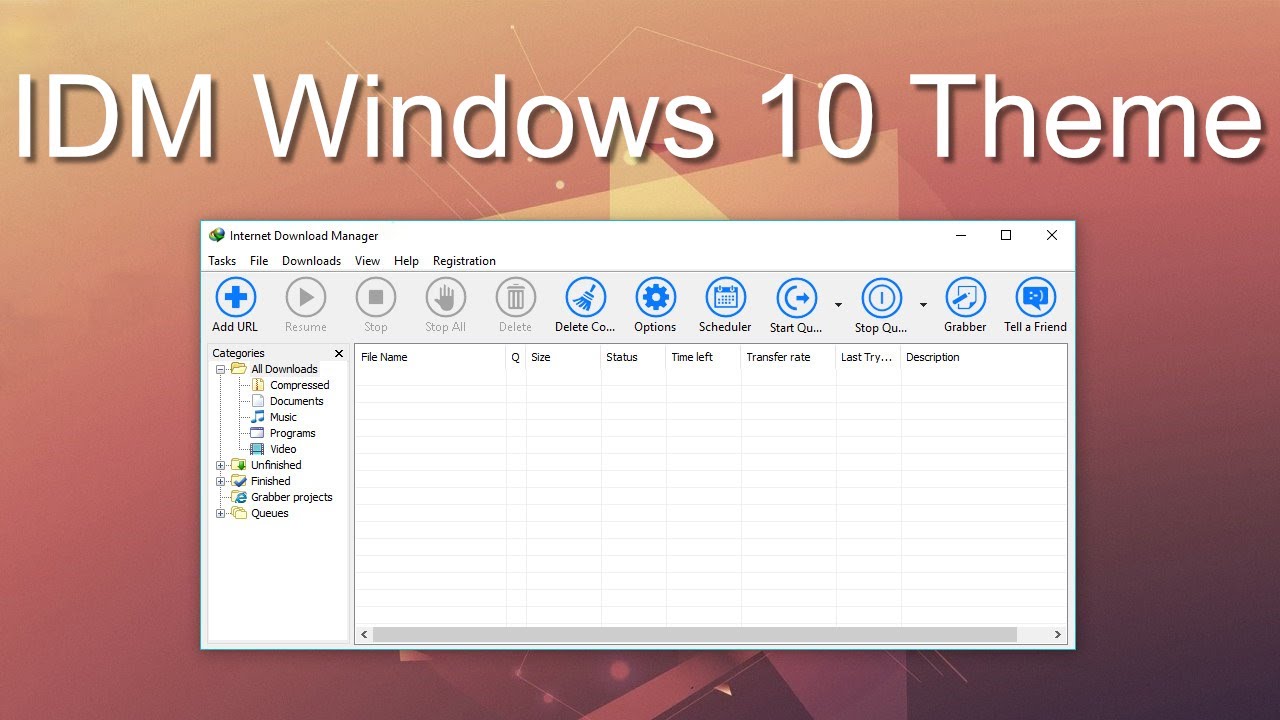
Task: Select Music label in category tree
Action: pyautogui.click(x=283, y=417)
